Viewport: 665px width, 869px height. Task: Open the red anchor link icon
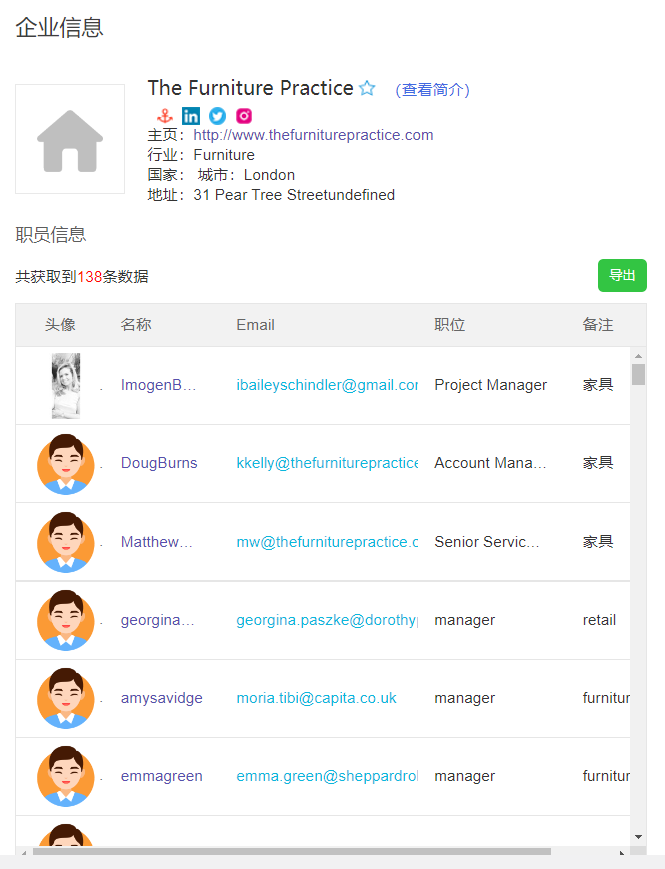click(x=165, y=116)
